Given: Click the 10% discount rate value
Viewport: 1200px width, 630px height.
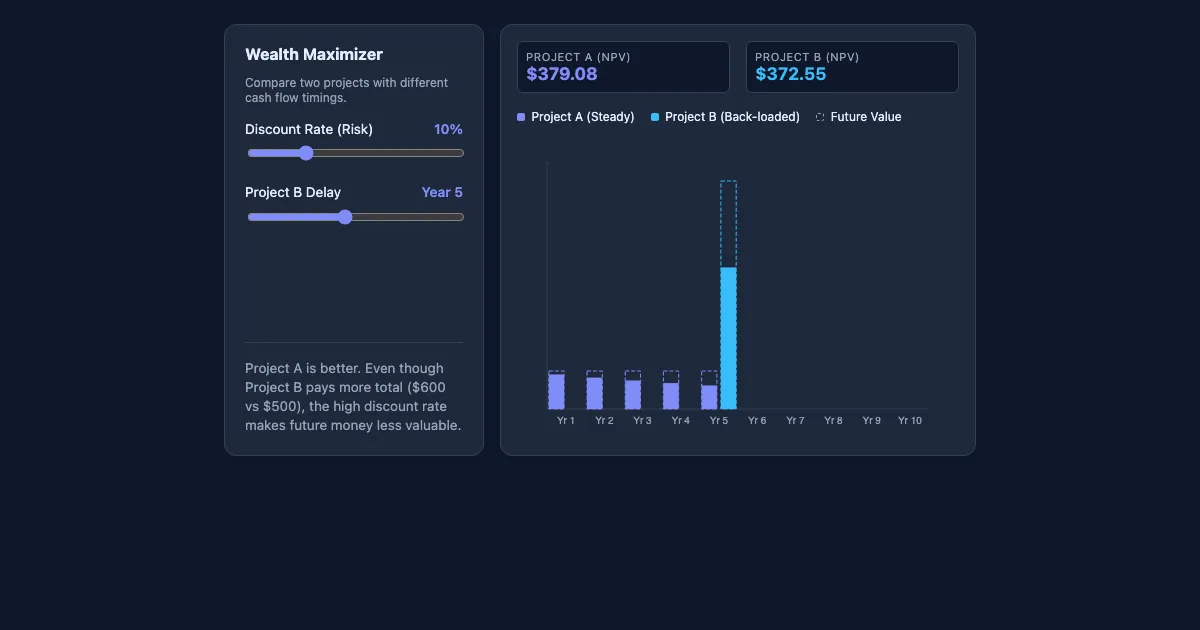Looking at the screenshot, I should coord(448,130).
